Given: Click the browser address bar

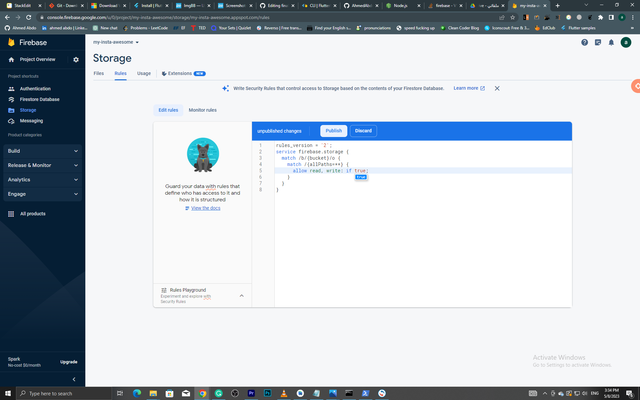Looking at the screenshot, I should 269,18.
